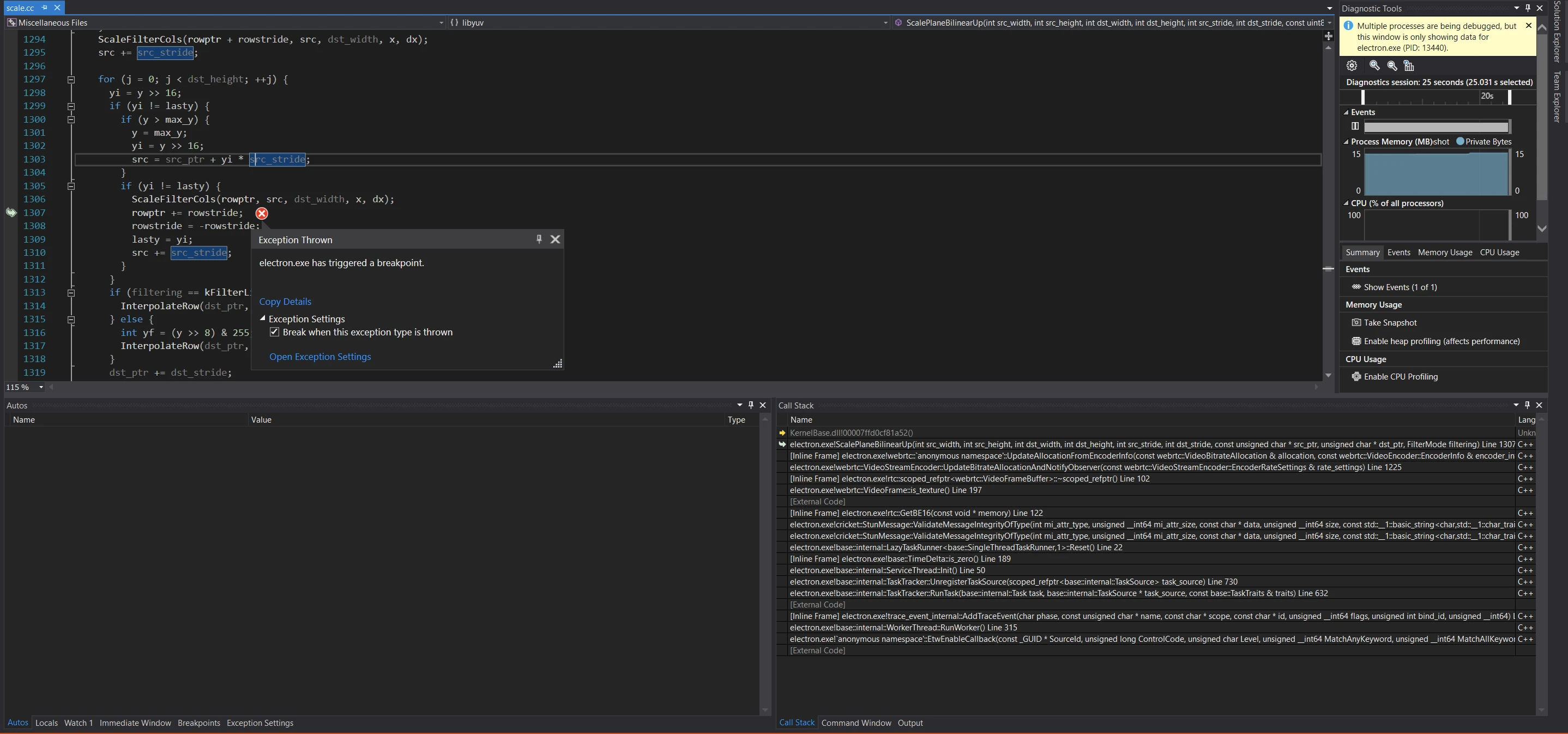This screenshot has height=734, width=1568.
Task: Click the red exception icon on line 1307
Action: click(x=261, y=214)
